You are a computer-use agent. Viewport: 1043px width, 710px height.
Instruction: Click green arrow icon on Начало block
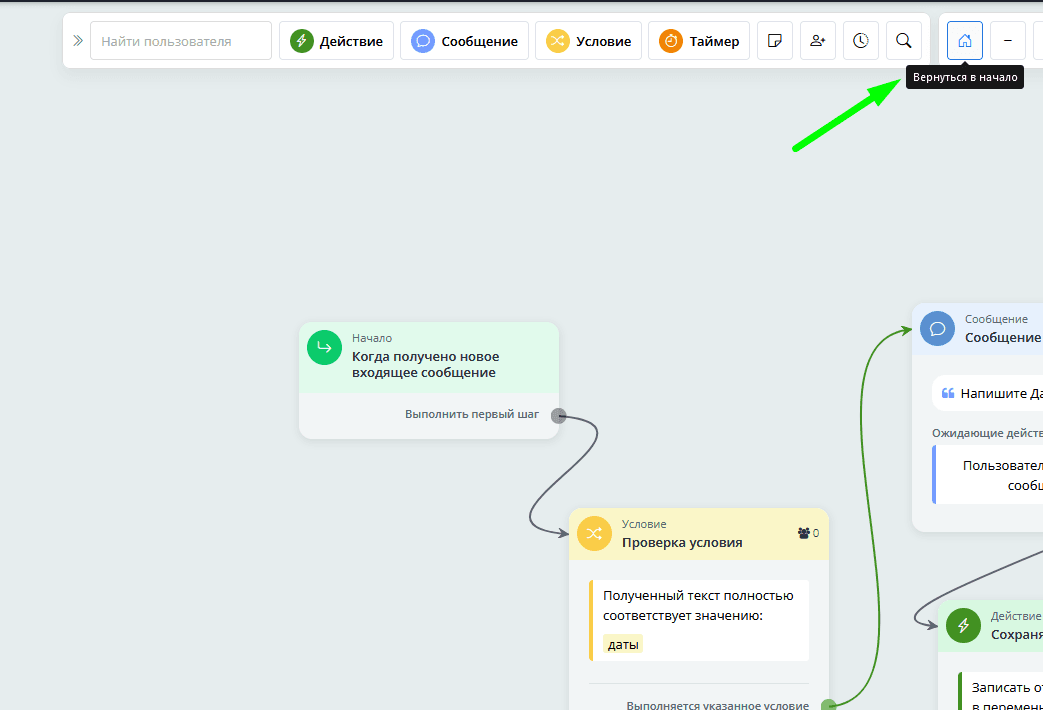pyautogui.click(x=324, y=348)
